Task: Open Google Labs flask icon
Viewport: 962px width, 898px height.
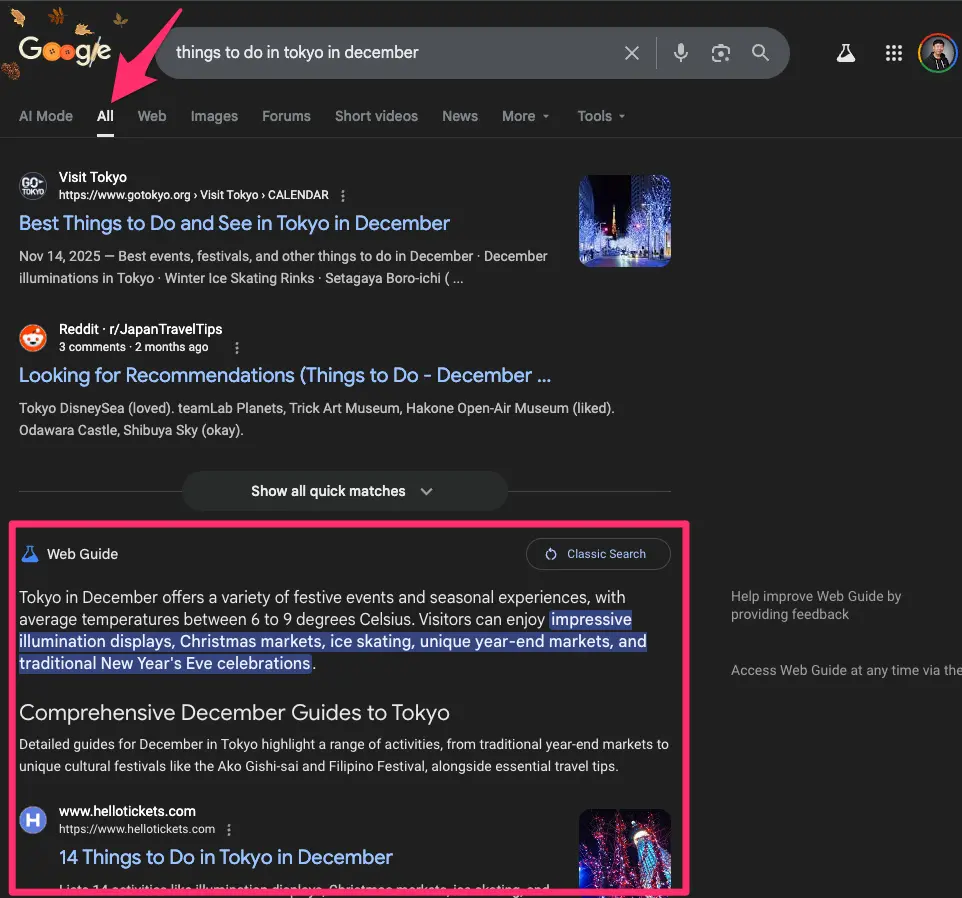Action: [846, 53]
